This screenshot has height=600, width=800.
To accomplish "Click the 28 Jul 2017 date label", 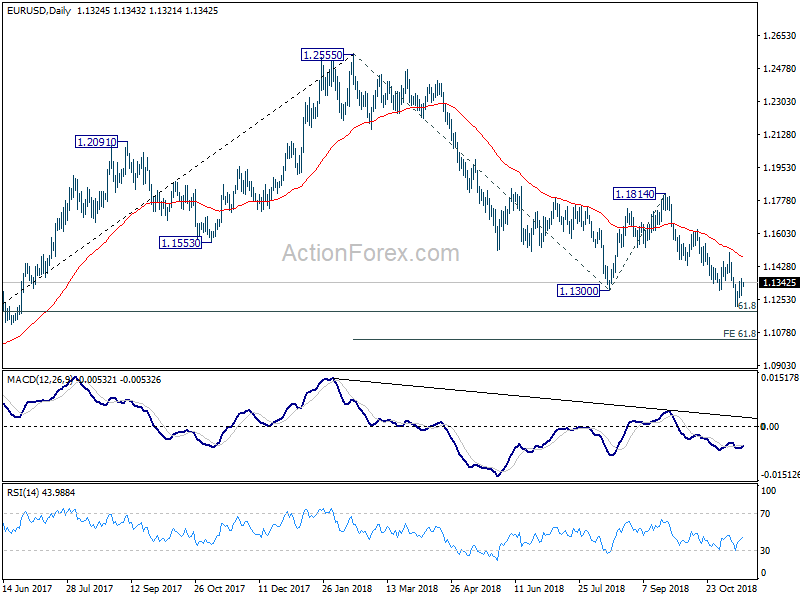I will tap(90, 589).
